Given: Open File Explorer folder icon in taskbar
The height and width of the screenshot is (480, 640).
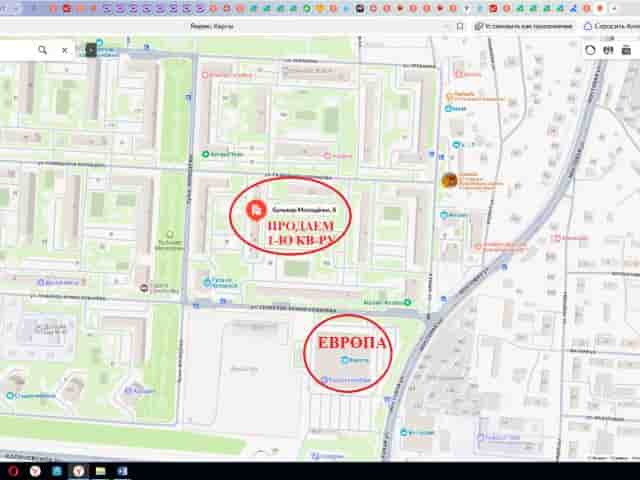Looking at the screenshot, I should click(100, 471).
